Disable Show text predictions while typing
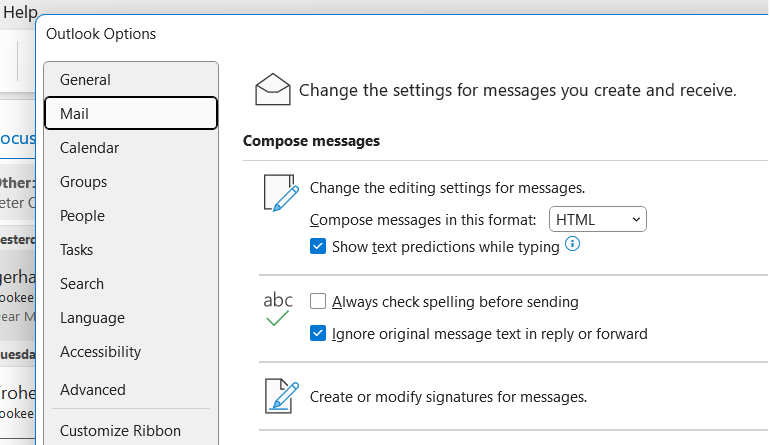Image resolution: width=770 pixels, height=445 pixels. pyautogui.click(x=318, y=246)
